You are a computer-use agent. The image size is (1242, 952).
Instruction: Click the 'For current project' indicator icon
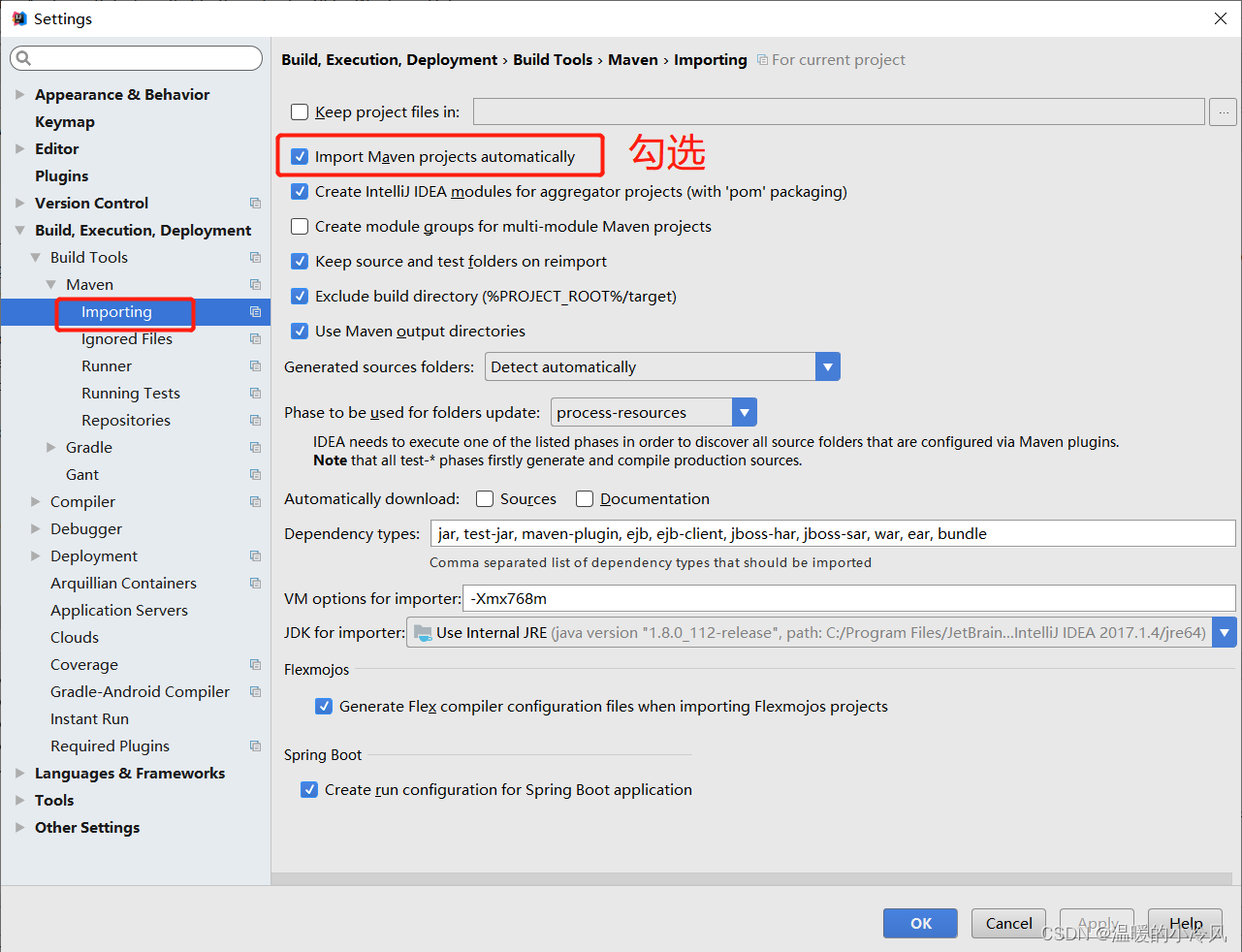click(762, 60)
